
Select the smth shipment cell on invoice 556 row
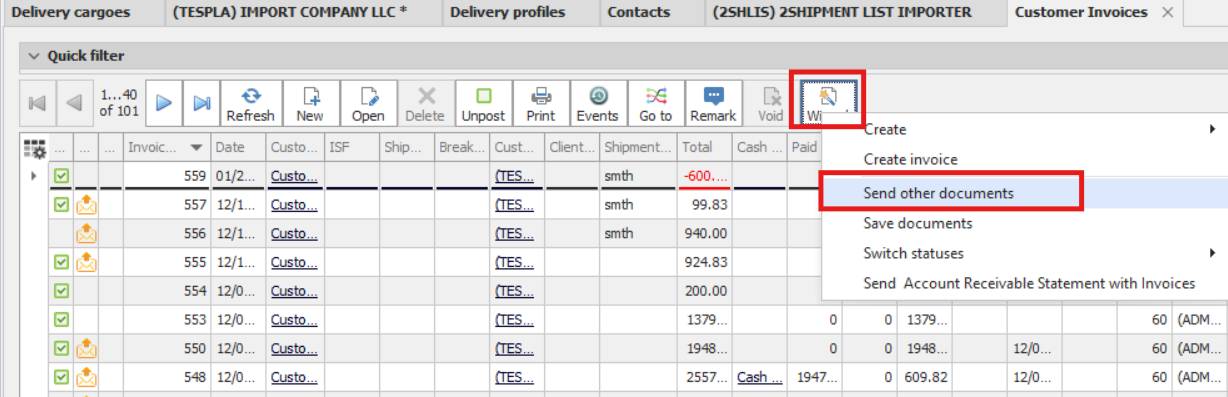638,234
